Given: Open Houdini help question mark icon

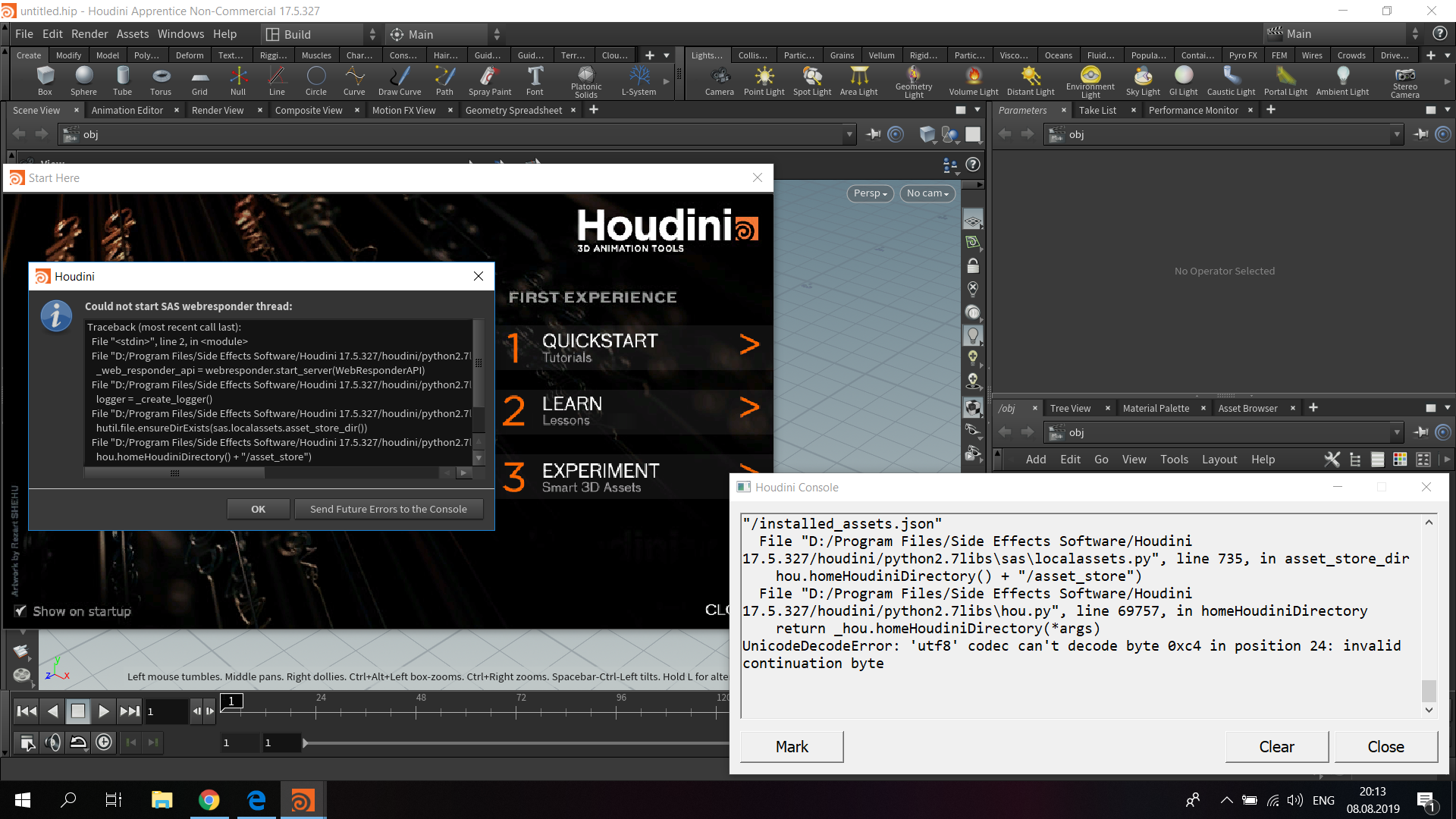Looking at the screenshot, I should point(1439,33).
